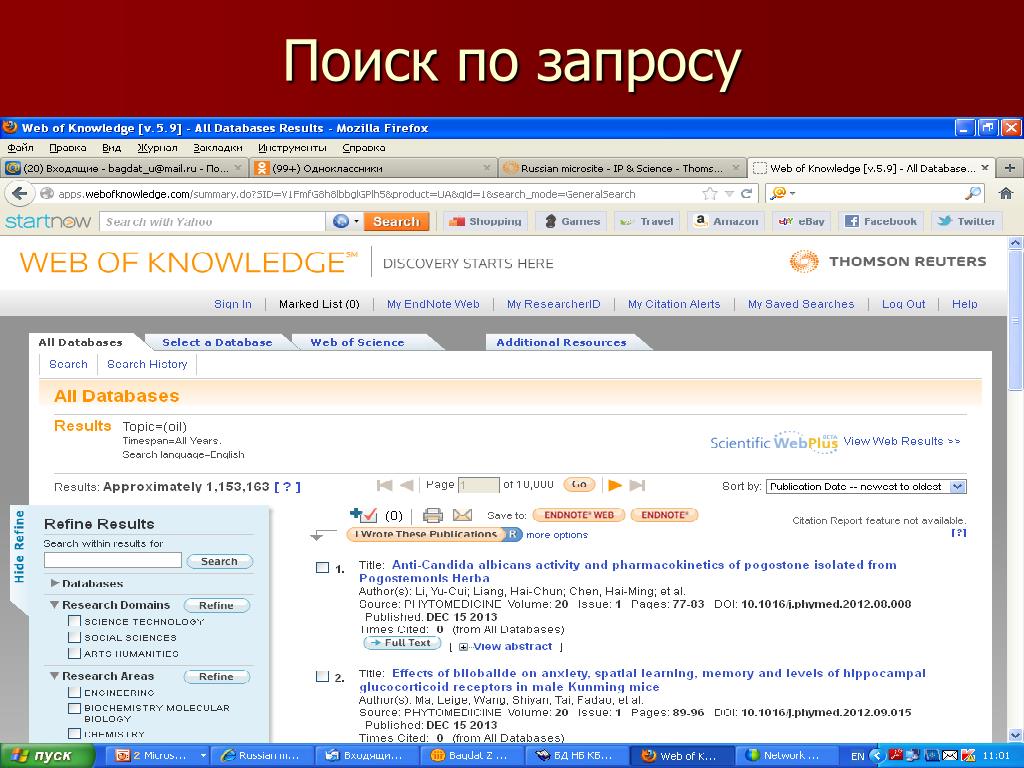1024x768 pixels.
Task: Go to the first results page arrow
Action: coord(385,485)
